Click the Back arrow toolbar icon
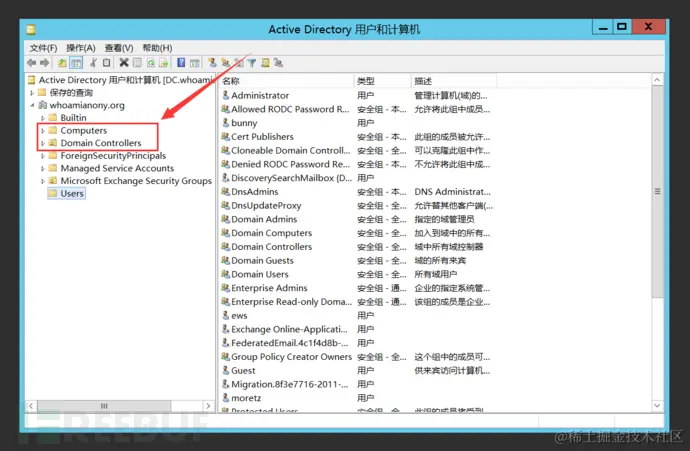690x451 pixels. [x=31, y=63]
